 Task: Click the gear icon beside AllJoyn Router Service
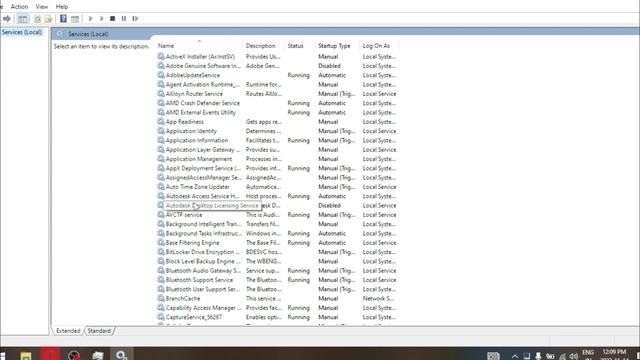(161, 93)
